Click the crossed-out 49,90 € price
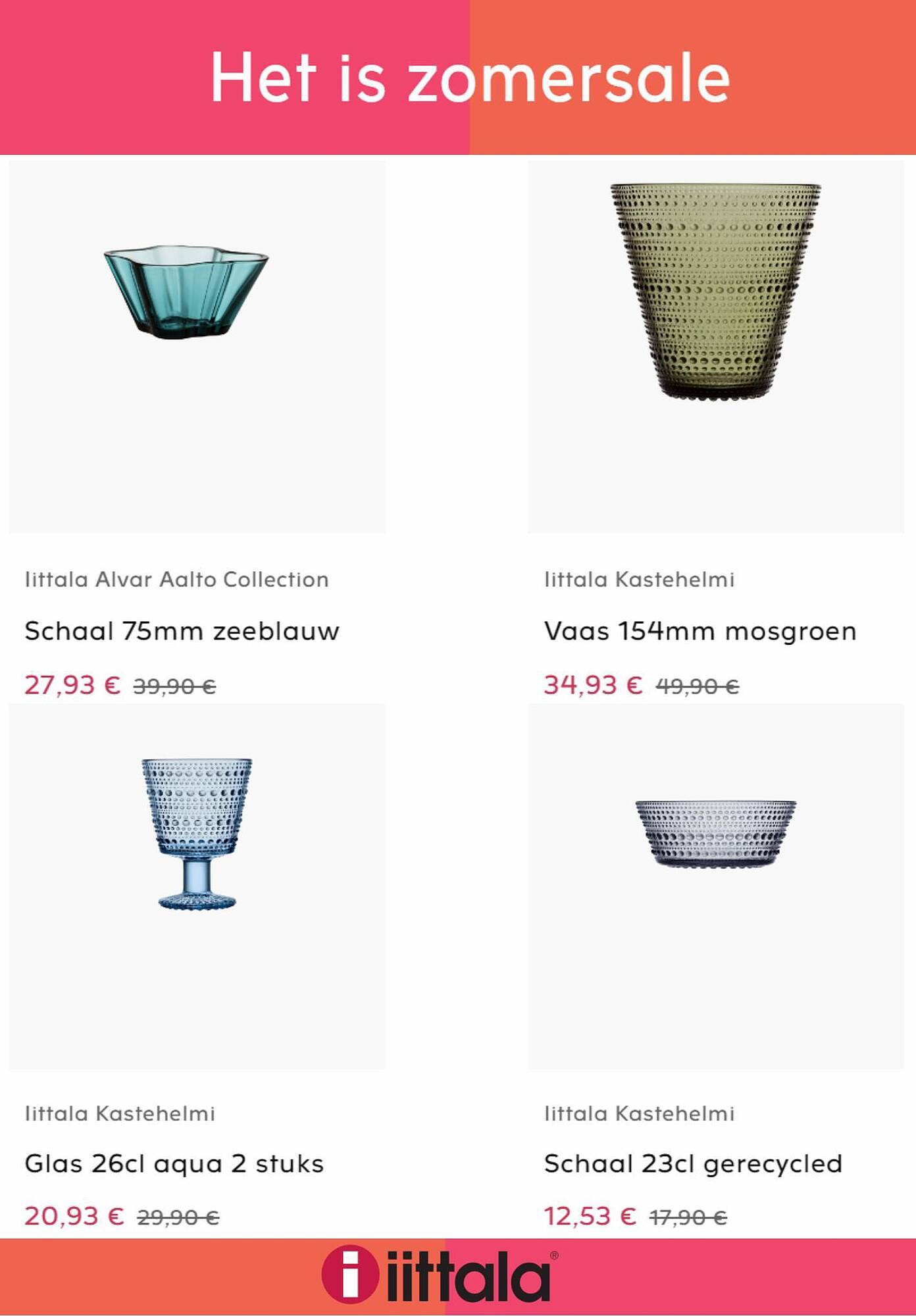Image resolution: width=916 pixels, height=1316 pixels. 698,687
